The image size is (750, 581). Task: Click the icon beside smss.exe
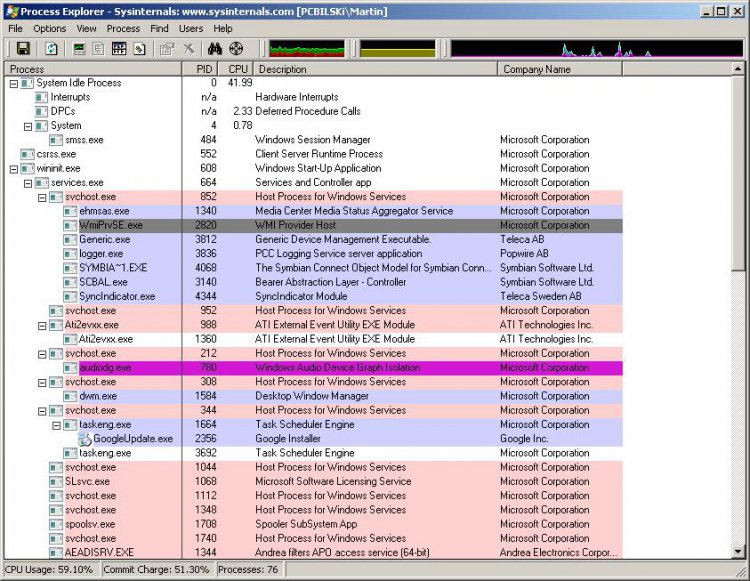(56, 140)
